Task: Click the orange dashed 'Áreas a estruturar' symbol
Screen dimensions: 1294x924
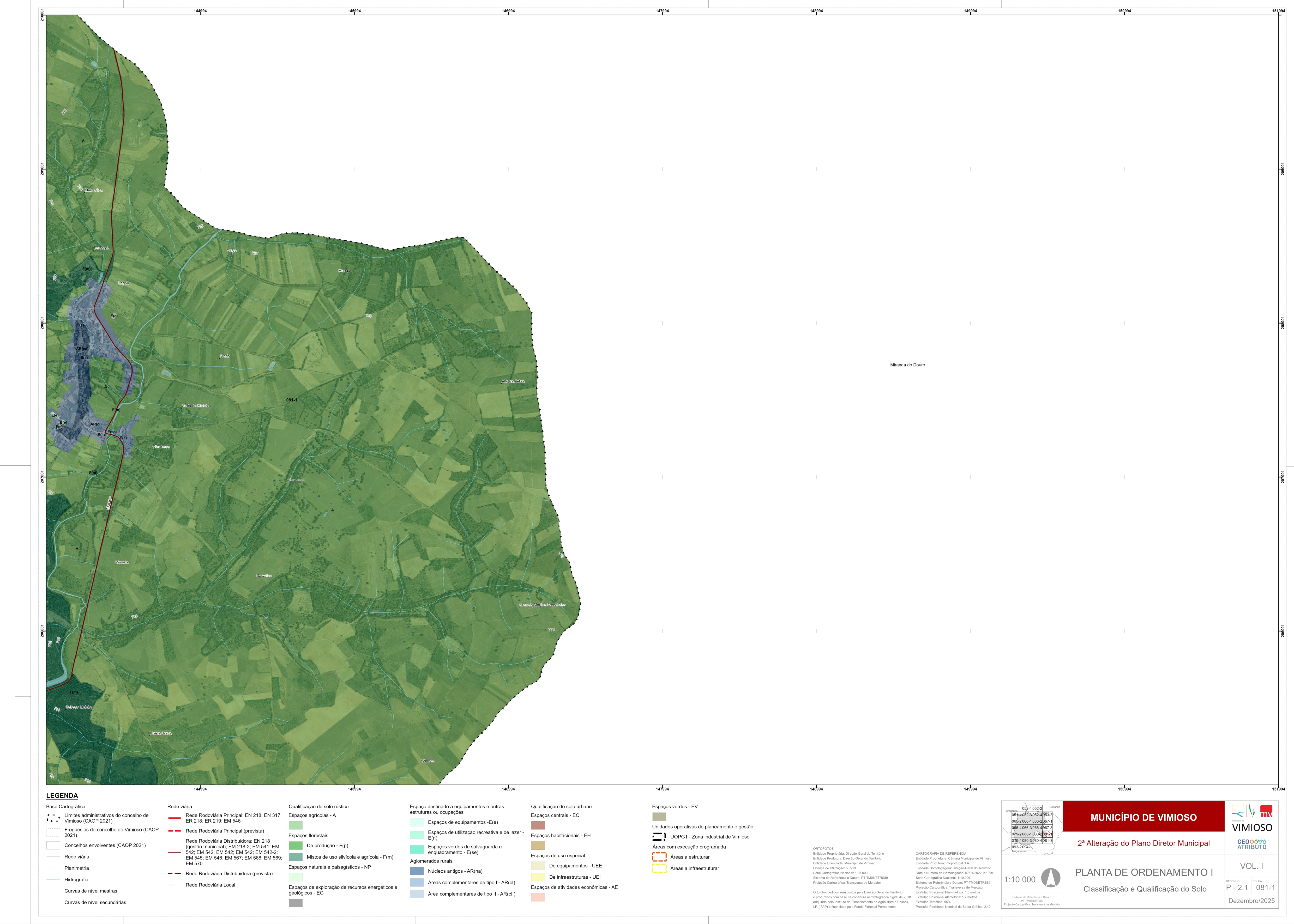Action: click(659, 857)
